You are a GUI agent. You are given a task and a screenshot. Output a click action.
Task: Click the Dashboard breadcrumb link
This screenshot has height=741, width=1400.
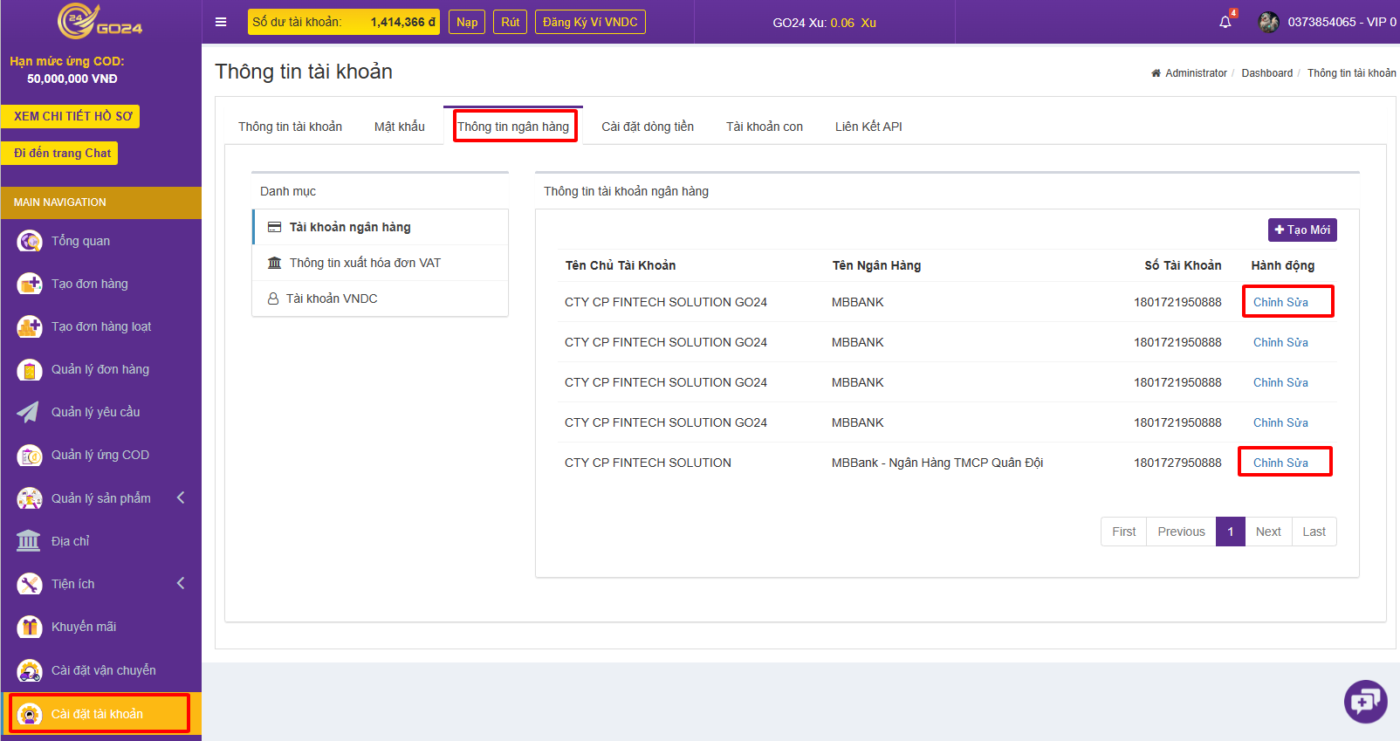tap(1266, 73)
